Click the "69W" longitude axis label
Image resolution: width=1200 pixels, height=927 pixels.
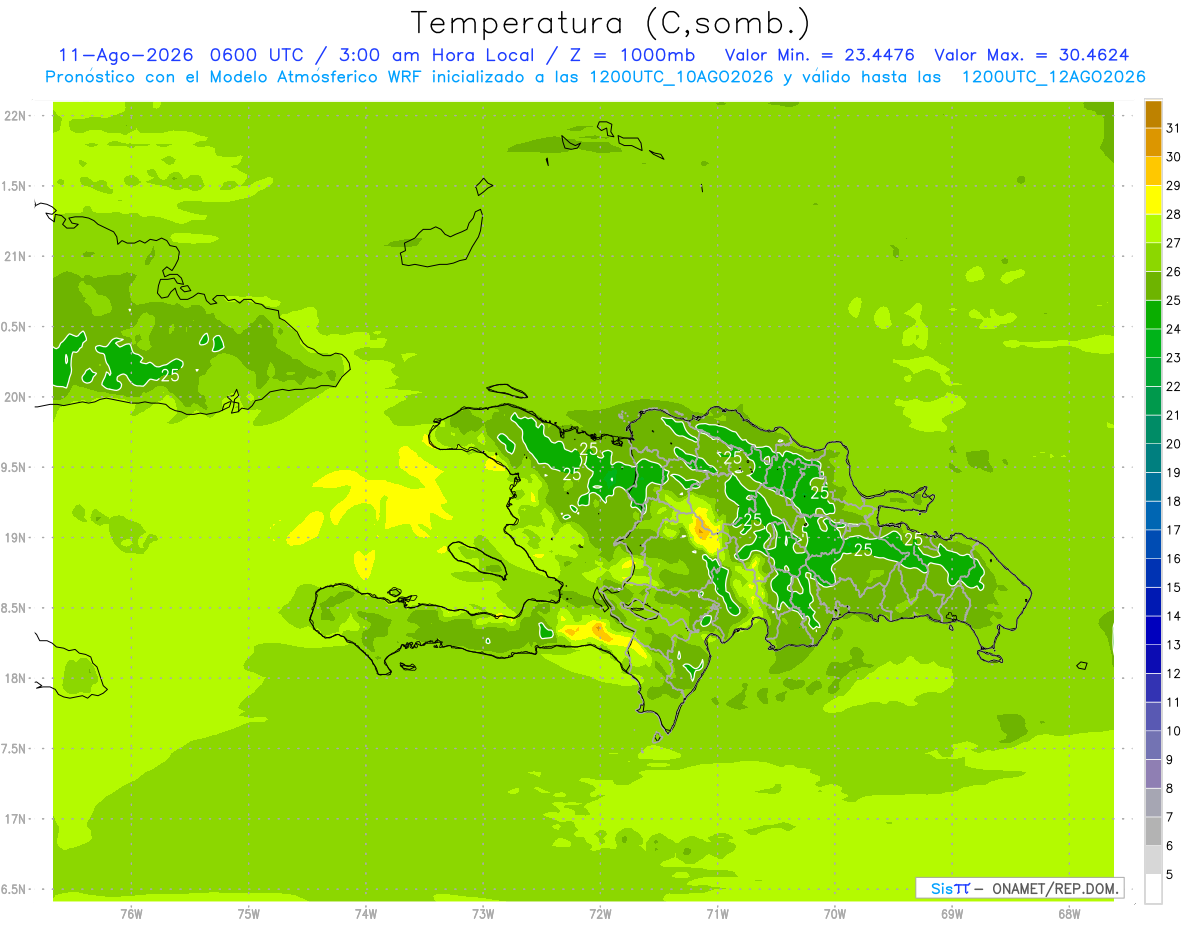click(952, 913)
